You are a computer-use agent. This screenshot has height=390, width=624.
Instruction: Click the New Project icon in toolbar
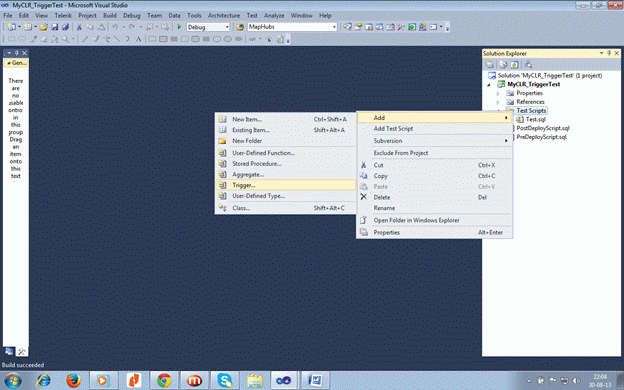pos(11,27)
